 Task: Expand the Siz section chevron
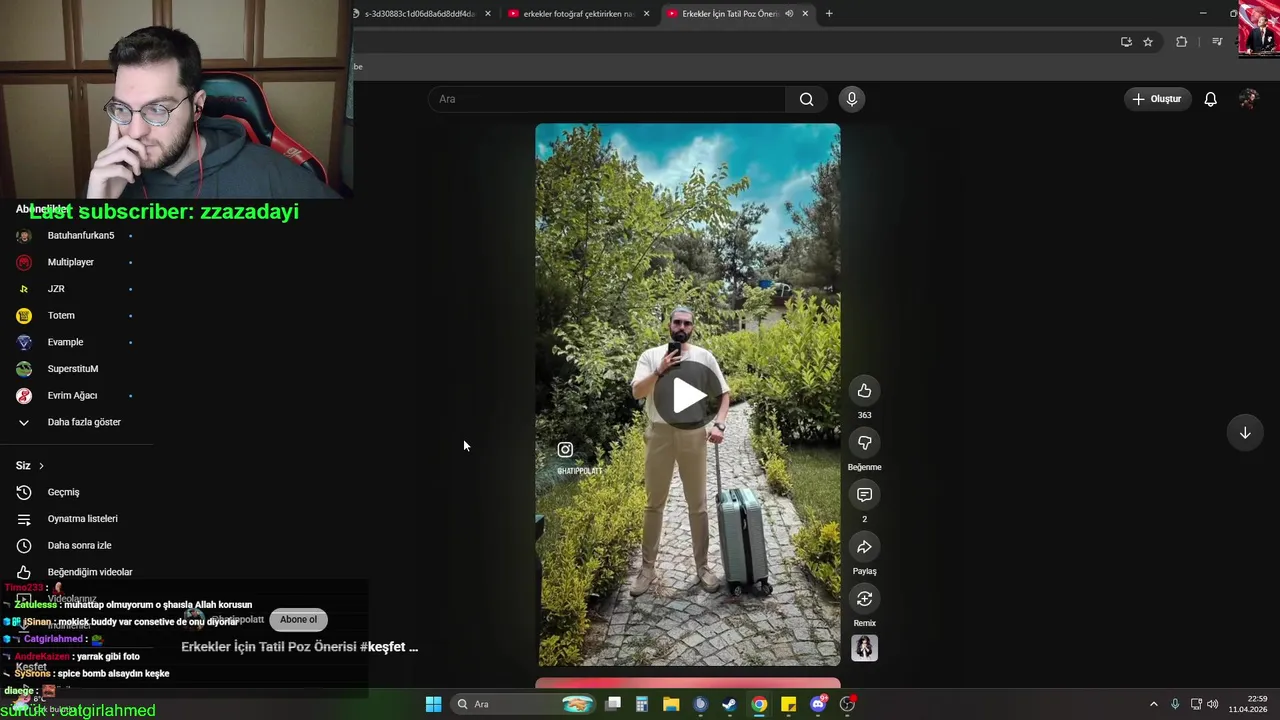41,466
